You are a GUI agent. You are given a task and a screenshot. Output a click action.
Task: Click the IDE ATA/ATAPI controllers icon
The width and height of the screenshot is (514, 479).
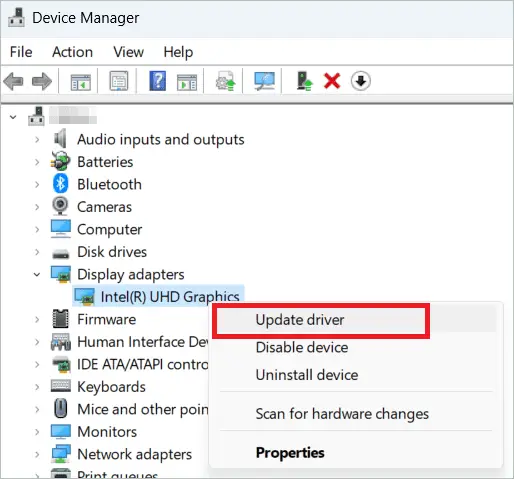click(61, 364)
